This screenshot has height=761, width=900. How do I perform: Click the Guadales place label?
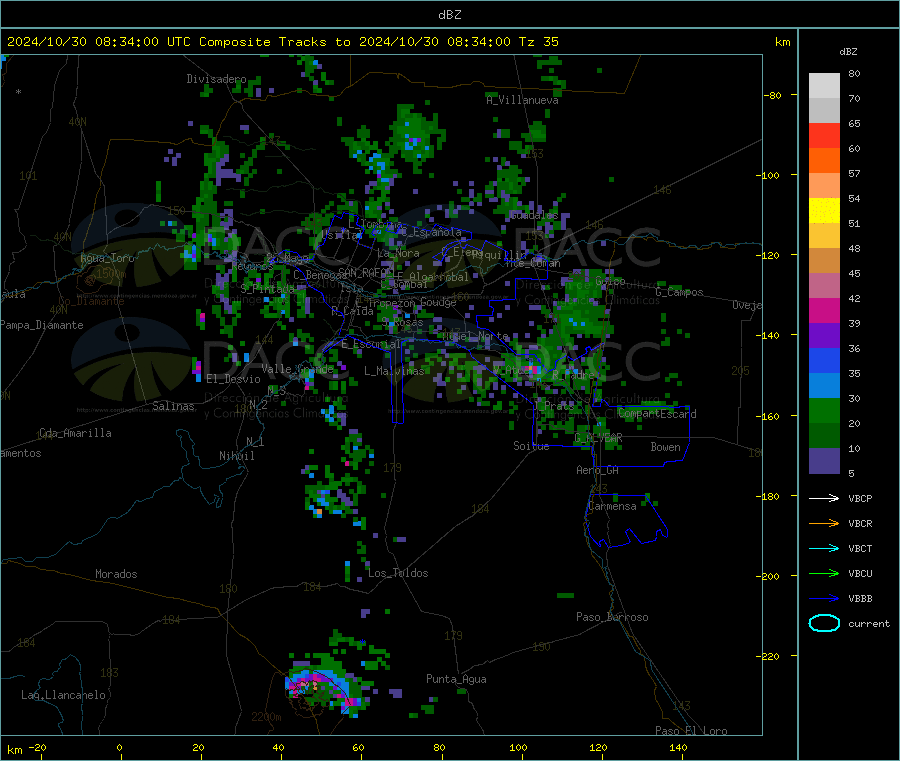click(534, 215)
